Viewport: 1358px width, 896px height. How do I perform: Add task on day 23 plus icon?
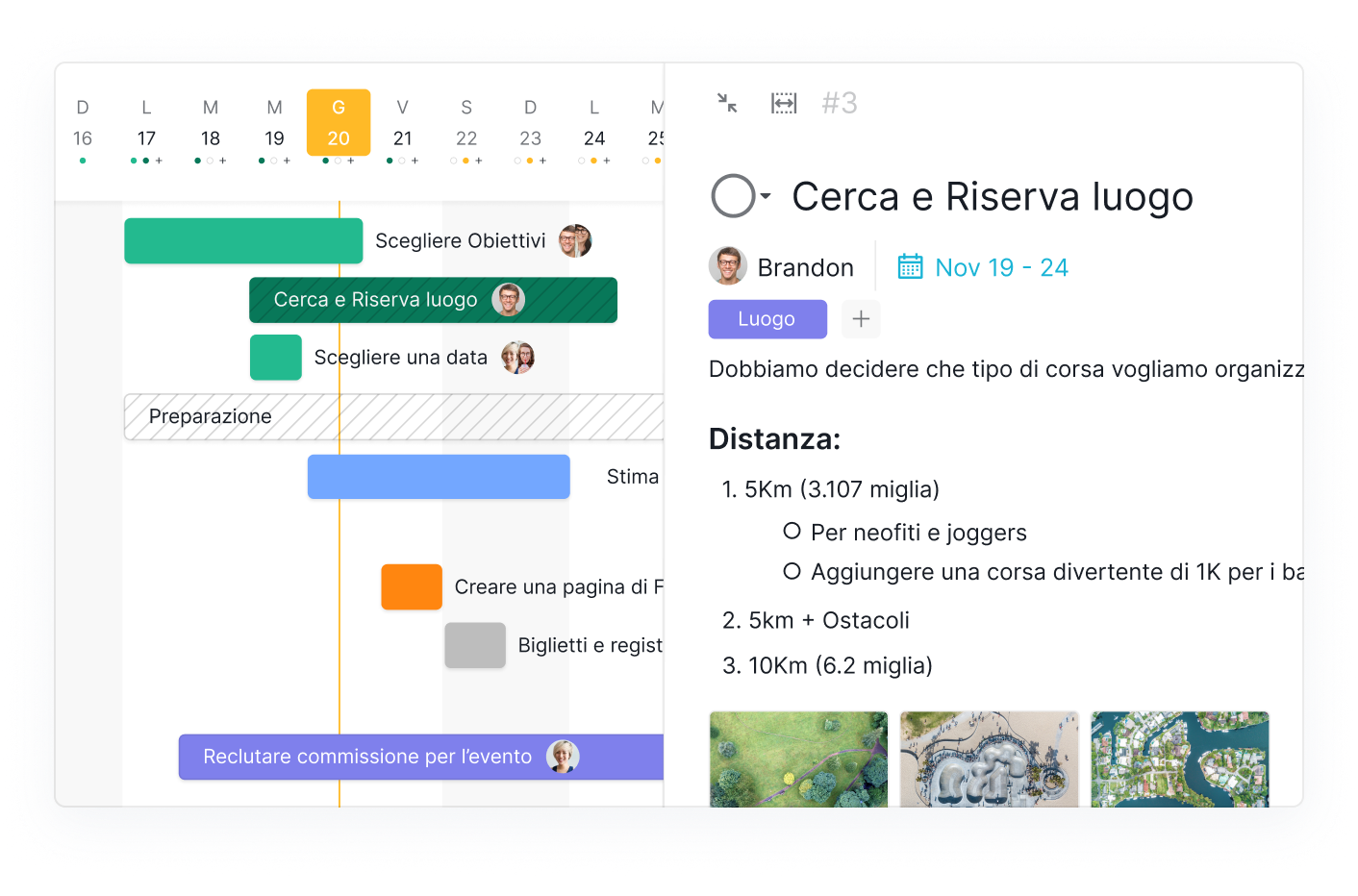point(542,161)
